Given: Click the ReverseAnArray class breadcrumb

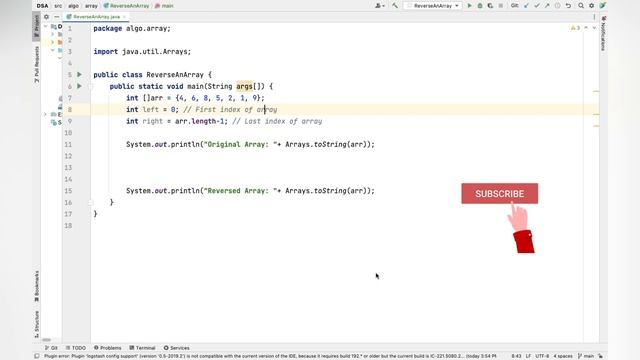Looking at the screenshot, I should tap(126, 6).
